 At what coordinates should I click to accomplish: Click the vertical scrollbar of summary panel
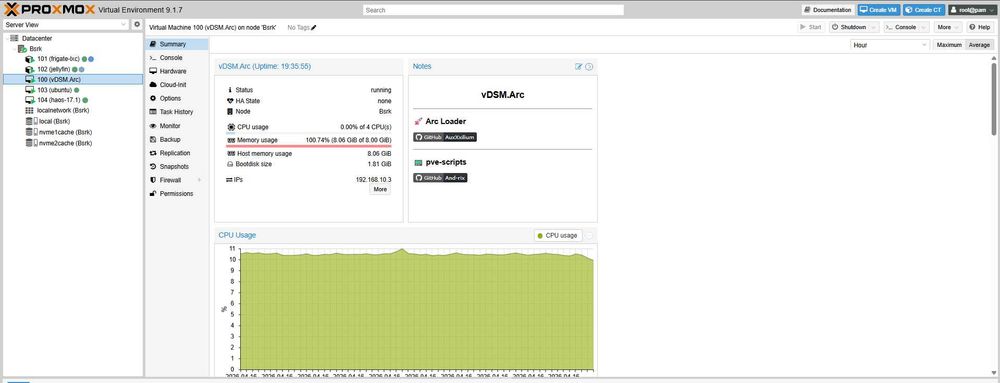pos(994,99)
